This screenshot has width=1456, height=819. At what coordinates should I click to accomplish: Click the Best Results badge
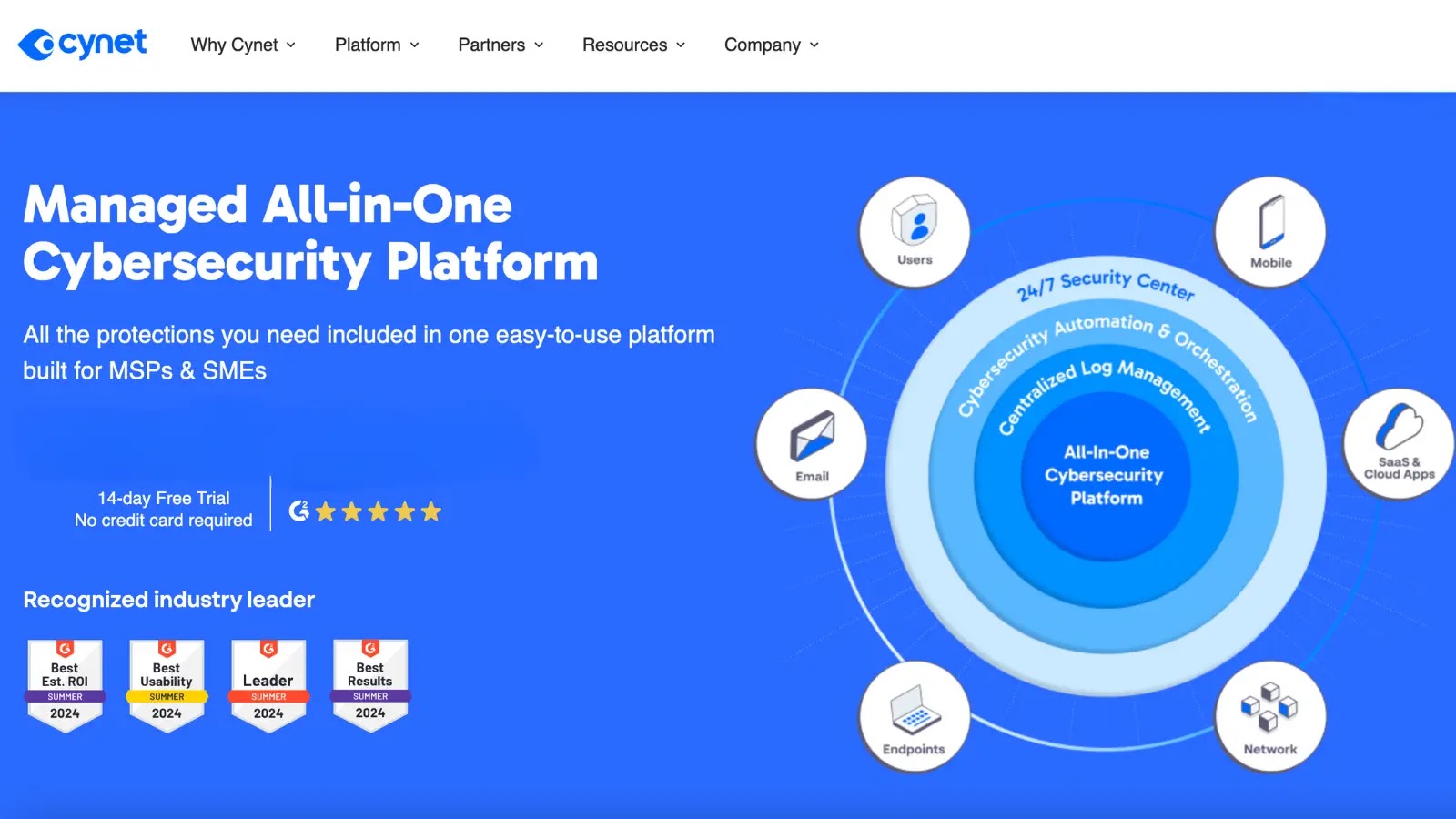[x=370, y=685]
